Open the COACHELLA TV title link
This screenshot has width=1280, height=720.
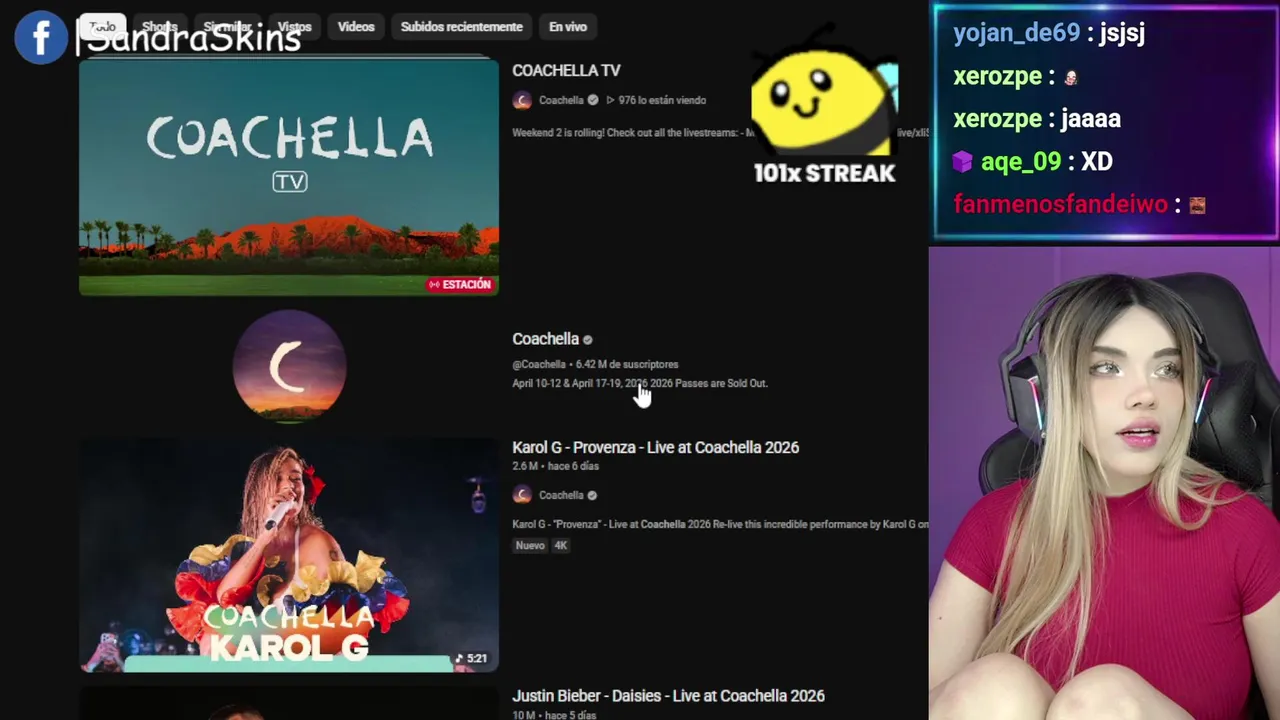click(x=566, y=70)
